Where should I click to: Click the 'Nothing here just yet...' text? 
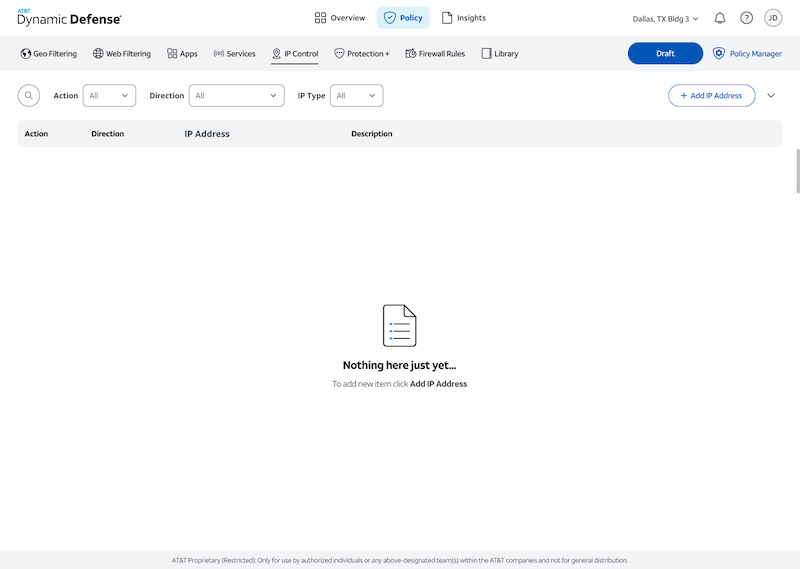click(399, 365)
